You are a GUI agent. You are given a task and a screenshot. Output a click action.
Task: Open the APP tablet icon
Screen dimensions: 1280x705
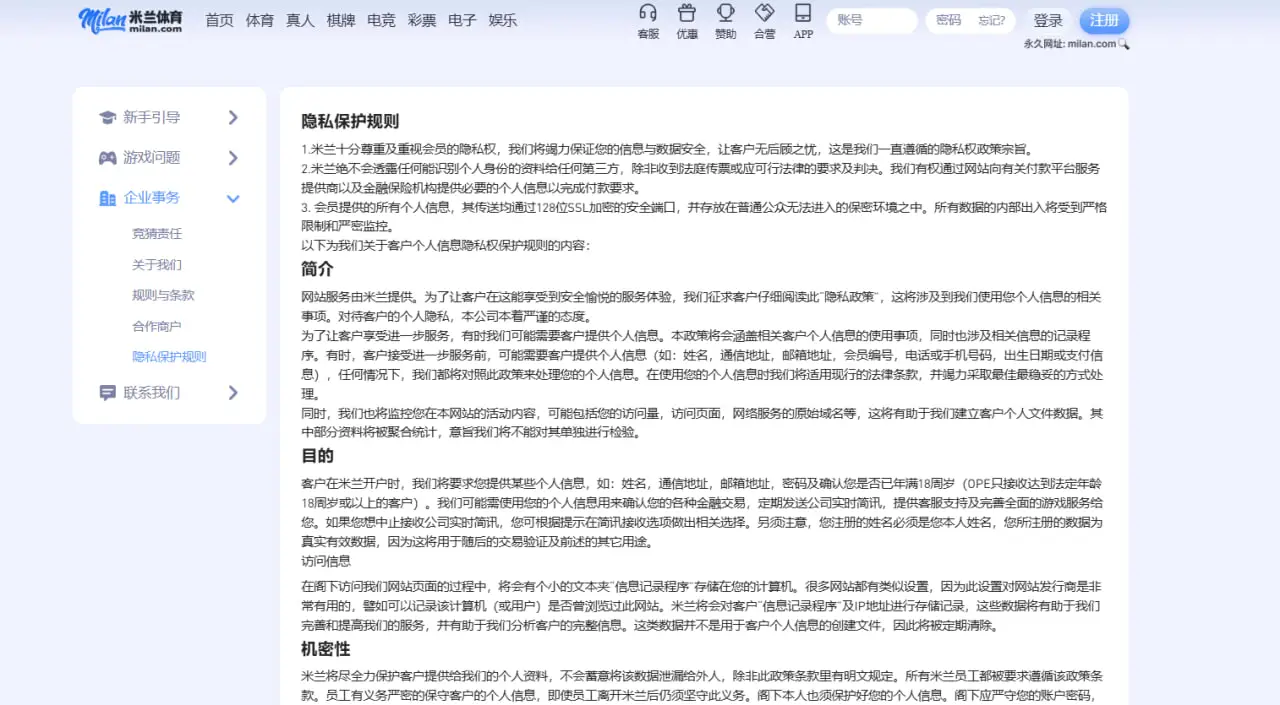pyautogui.click(x=803, y=14)
